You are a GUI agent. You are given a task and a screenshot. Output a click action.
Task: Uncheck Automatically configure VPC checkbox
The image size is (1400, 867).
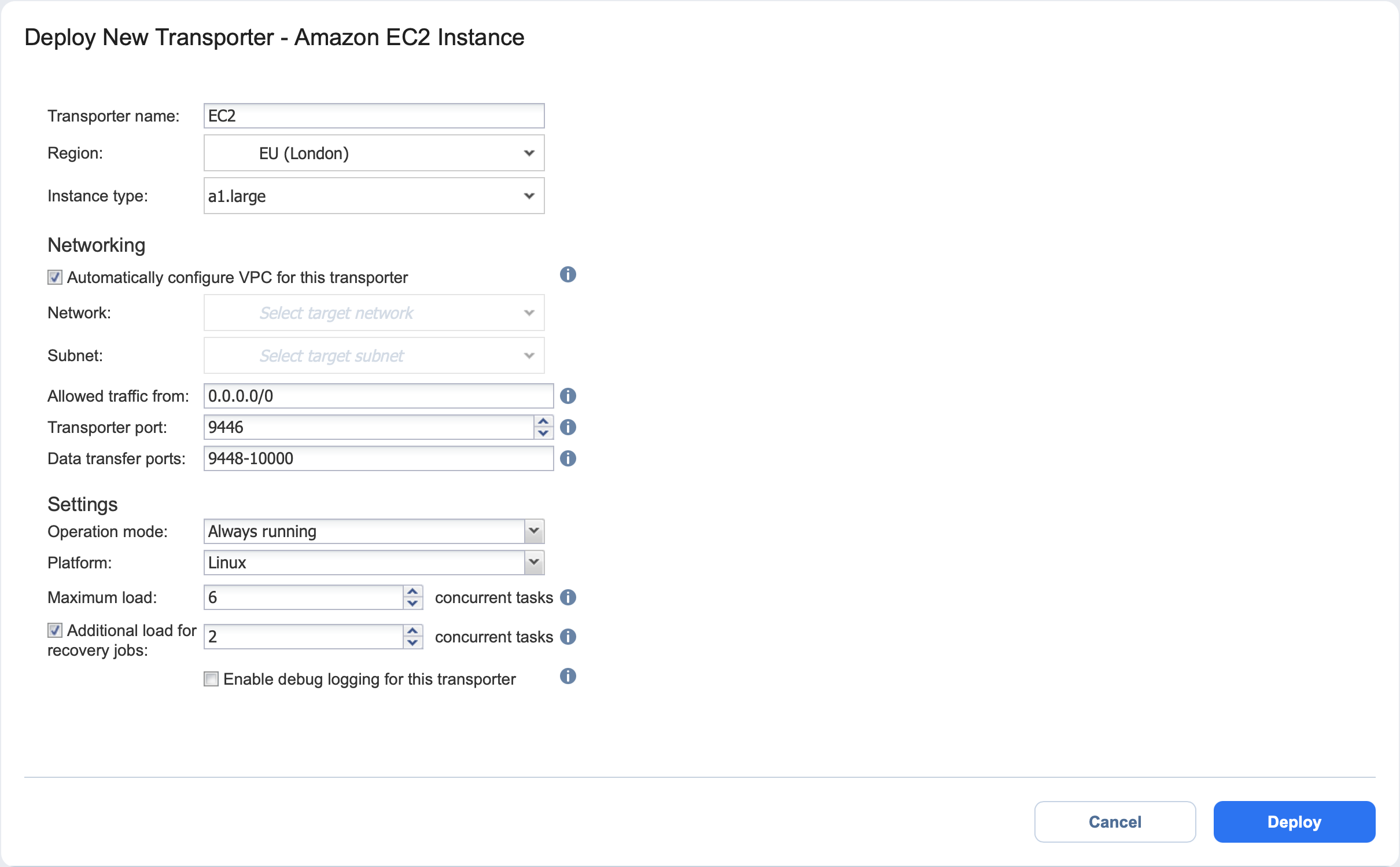55,277
